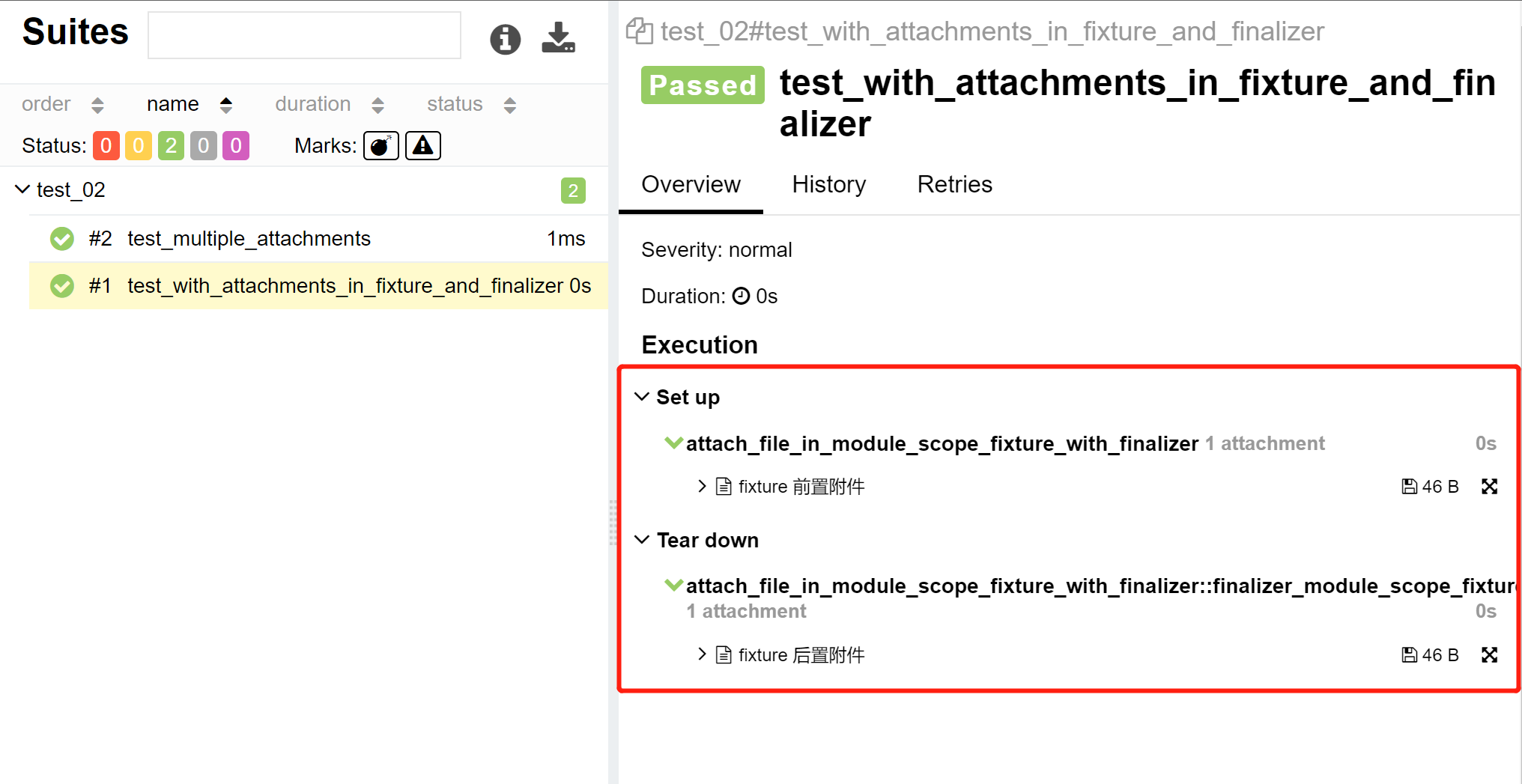Open fullscreen view of fixture 前置附件 attachment
This screenshot has width=1522, height=784.
pyautogui.click(x=1490, y=486)
